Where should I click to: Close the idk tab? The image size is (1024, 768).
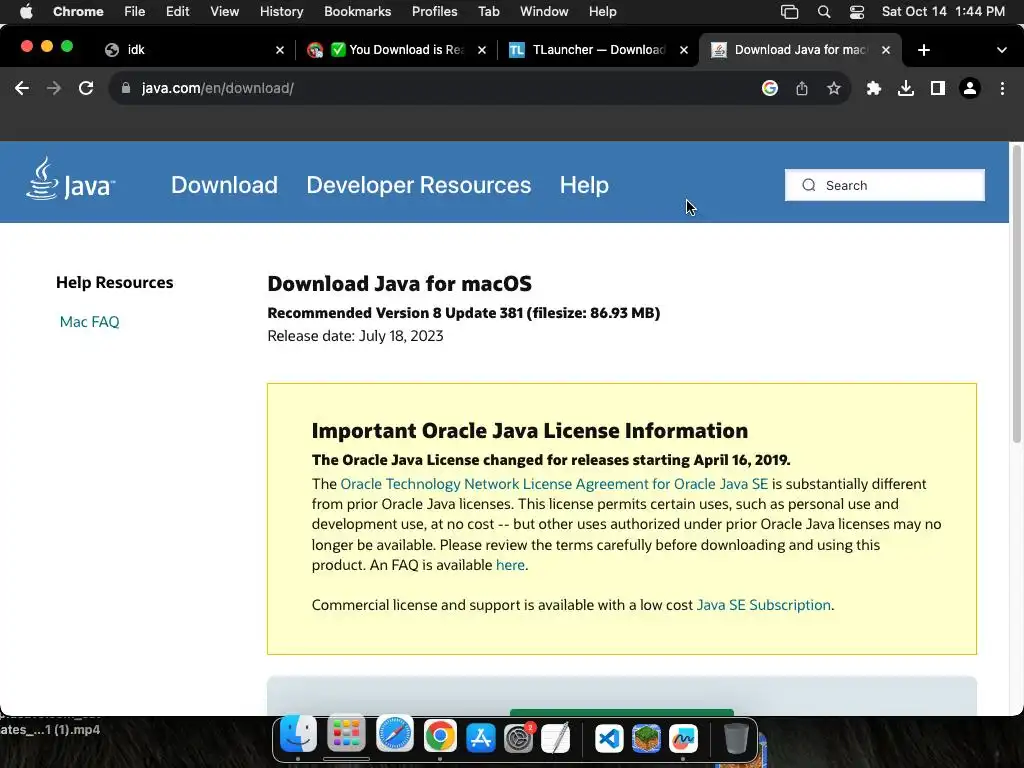pos(280,50)
